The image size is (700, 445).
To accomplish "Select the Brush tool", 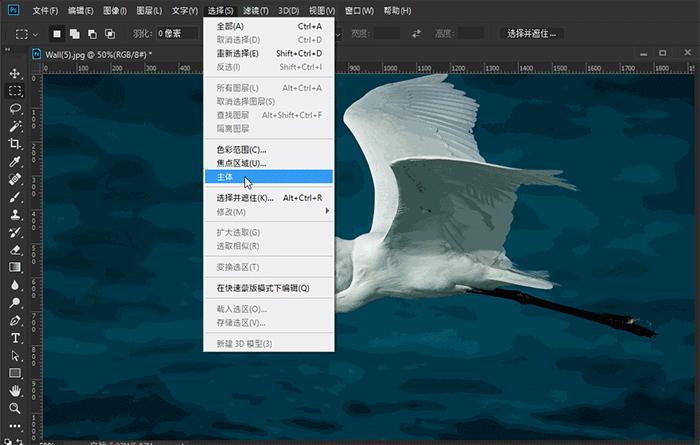I will pyautogui.click(x=15, y=197).
